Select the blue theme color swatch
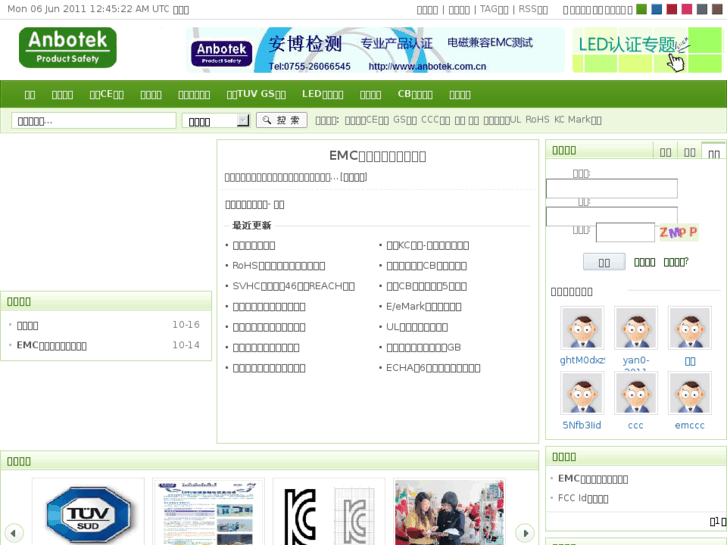Image resolution: width=727 pixels, height=545 pixels. [657, 9]
